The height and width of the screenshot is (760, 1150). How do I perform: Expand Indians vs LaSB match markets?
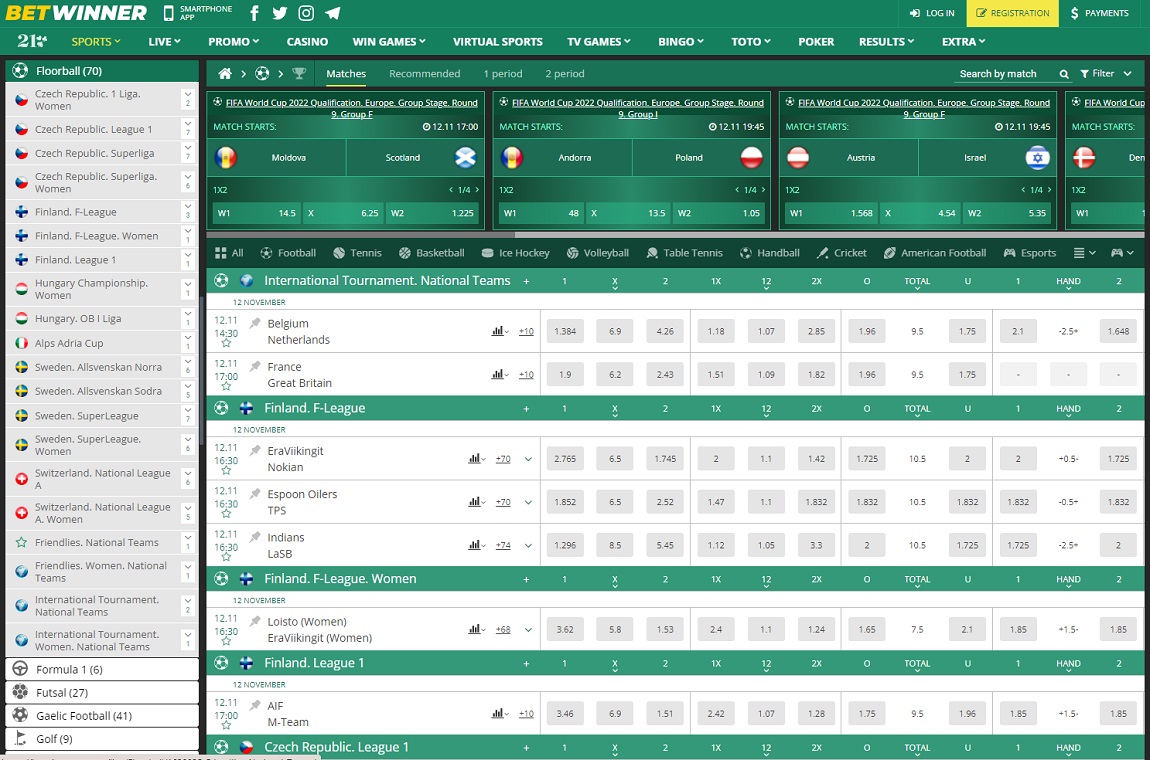(528, 546)
